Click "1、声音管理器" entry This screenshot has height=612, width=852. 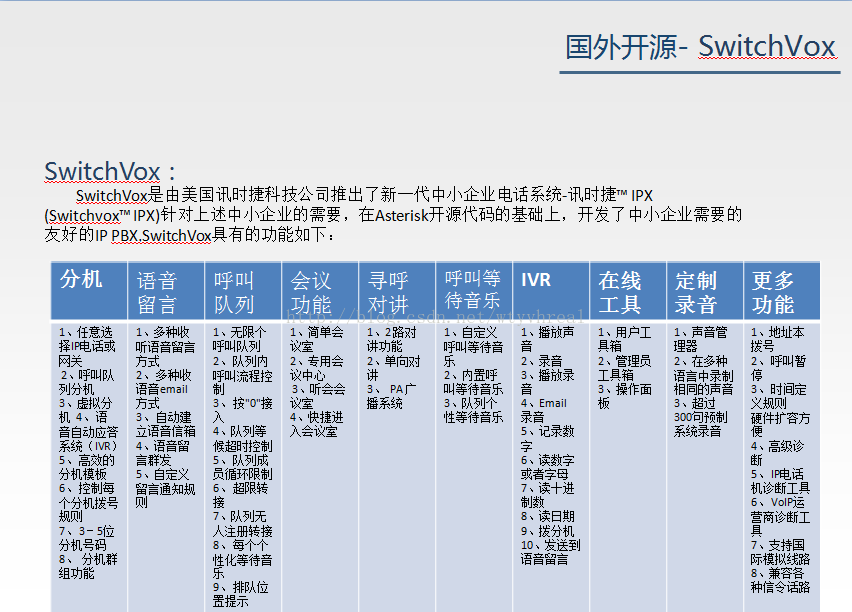[700, 339]
